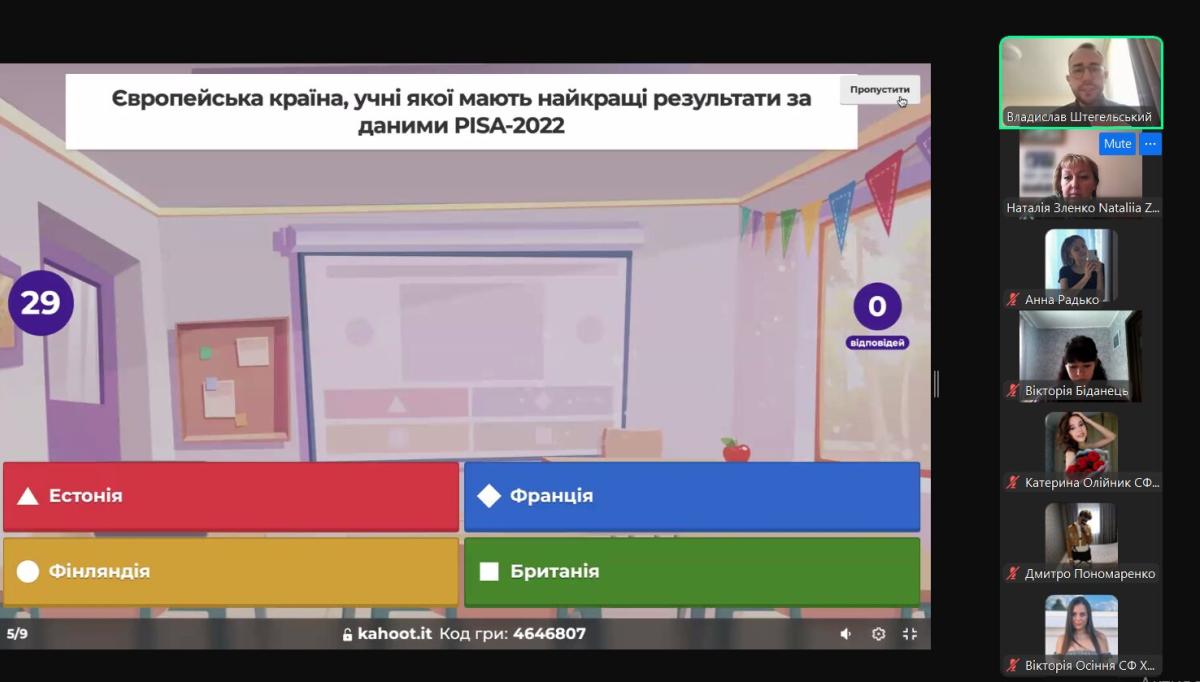Select the yellow Фінляндія answer
Image resolution: width=1200 pixels, height=682 pixels.
click(x=231, y=572)
